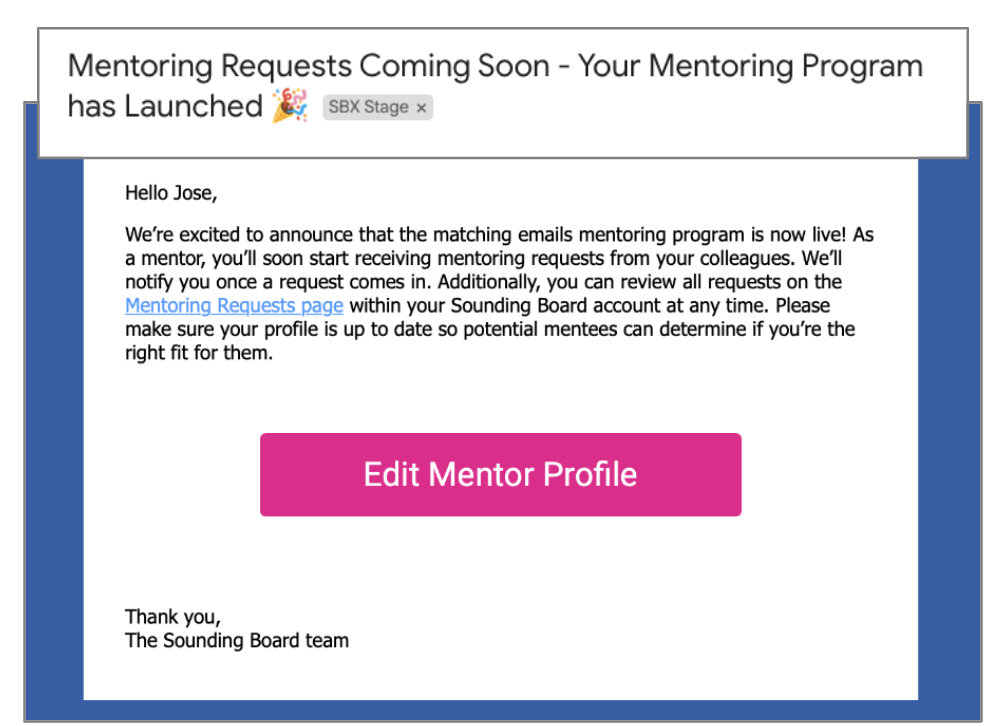1002x726 pixels.
Task: Click "has Launched" in the subject line
Action: 165,106
